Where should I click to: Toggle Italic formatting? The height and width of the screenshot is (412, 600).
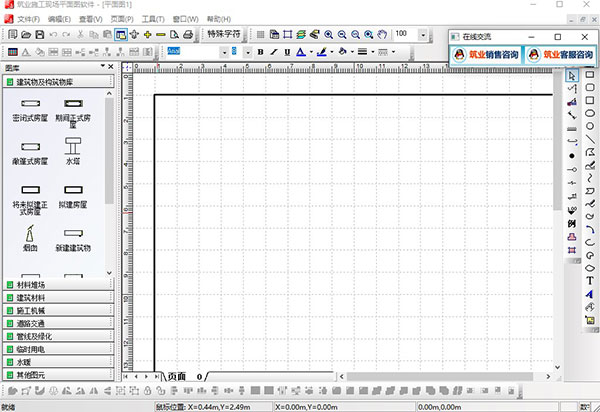[x=274, y=52]
